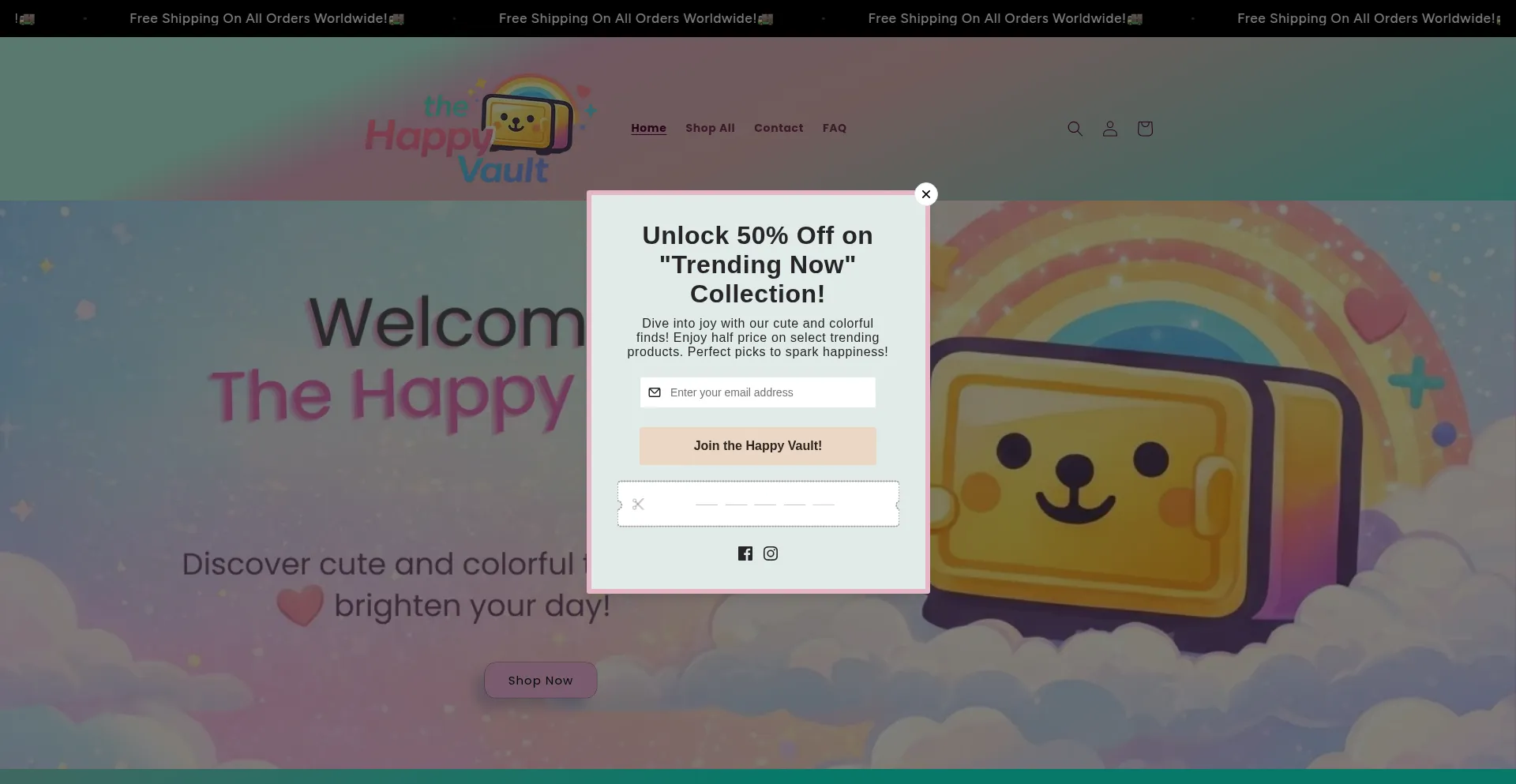This screenshot has height=784, width=1516.
Task: Click the envelope icon in email field
Action: [x=655, y=392]
